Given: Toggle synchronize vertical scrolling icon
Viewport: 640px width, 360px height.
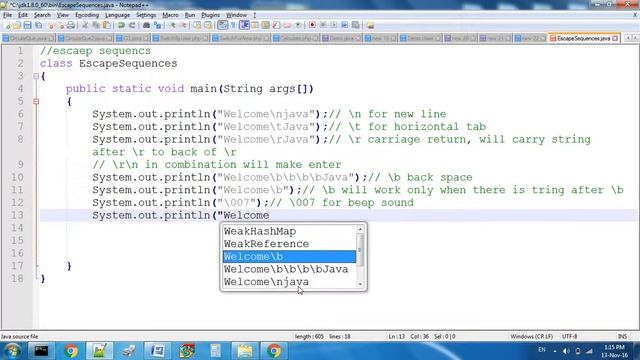Looking at the screenshot, I should pyautogui.click(x=197, y=25).
